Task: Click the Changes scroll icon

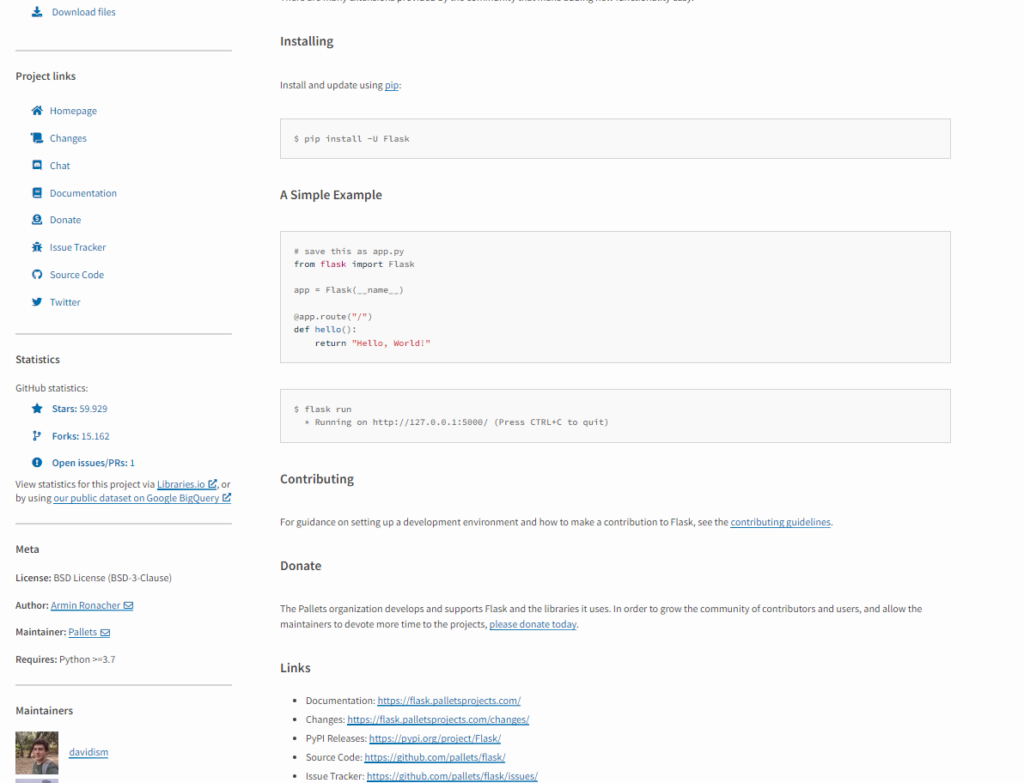Action: click(x=37, y=138)
